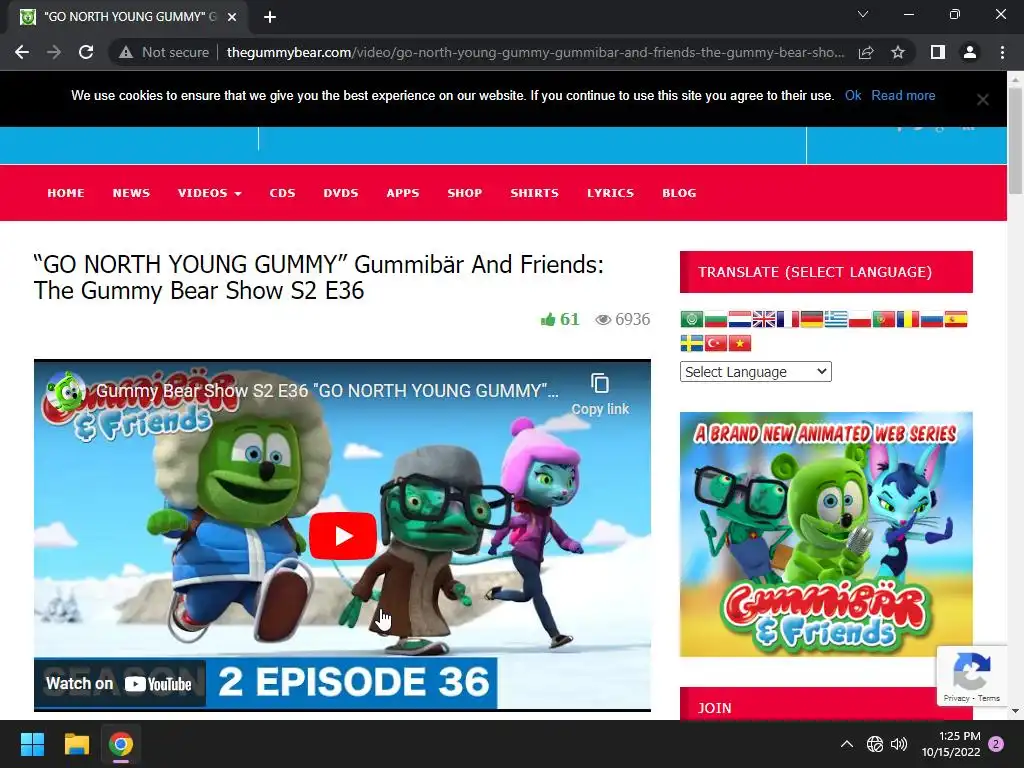Open the tab search chevron

[863, 14]
